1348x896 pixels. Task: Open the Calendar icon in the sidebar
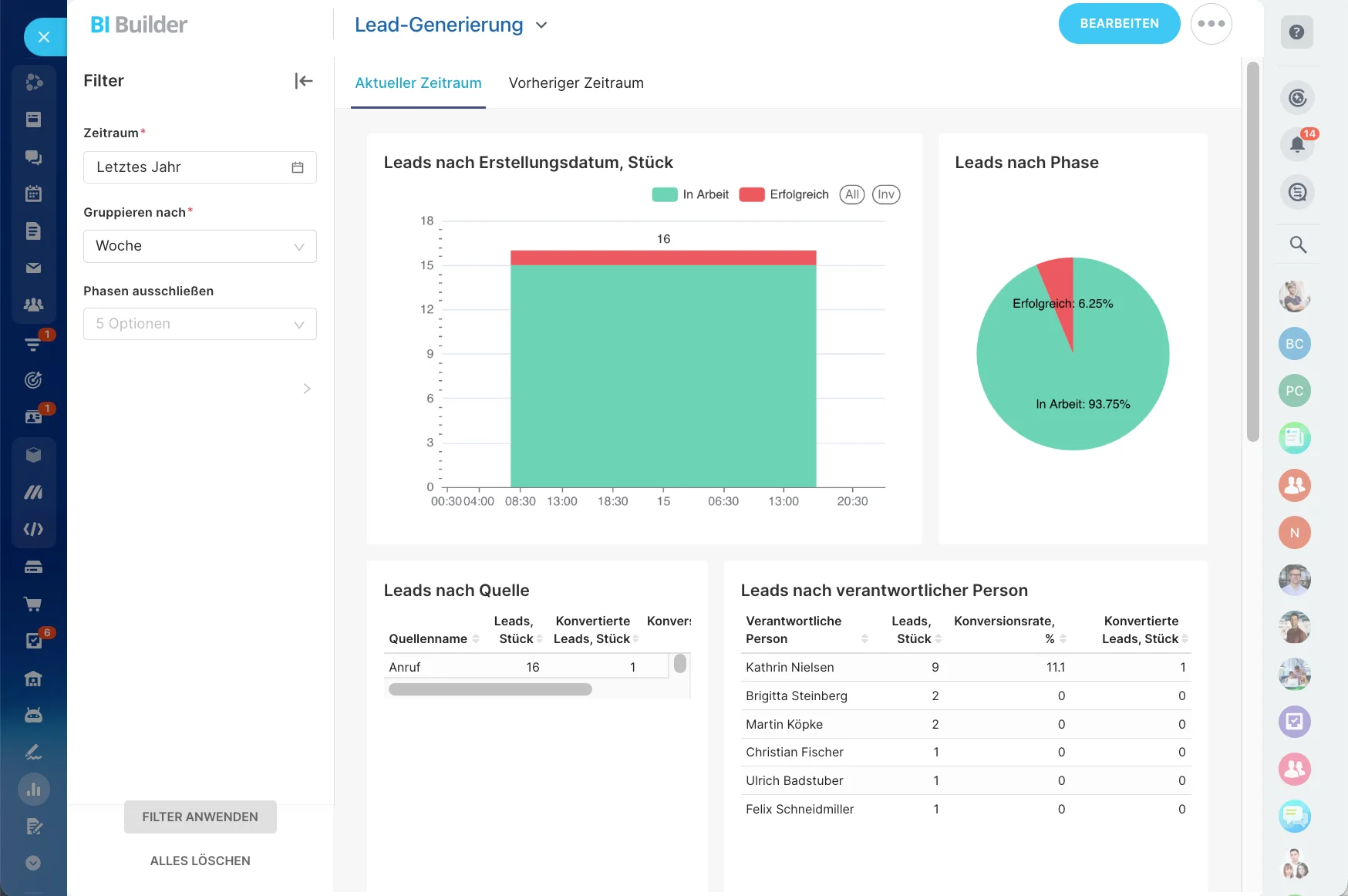pyautogui.click(x=34, y=194)
